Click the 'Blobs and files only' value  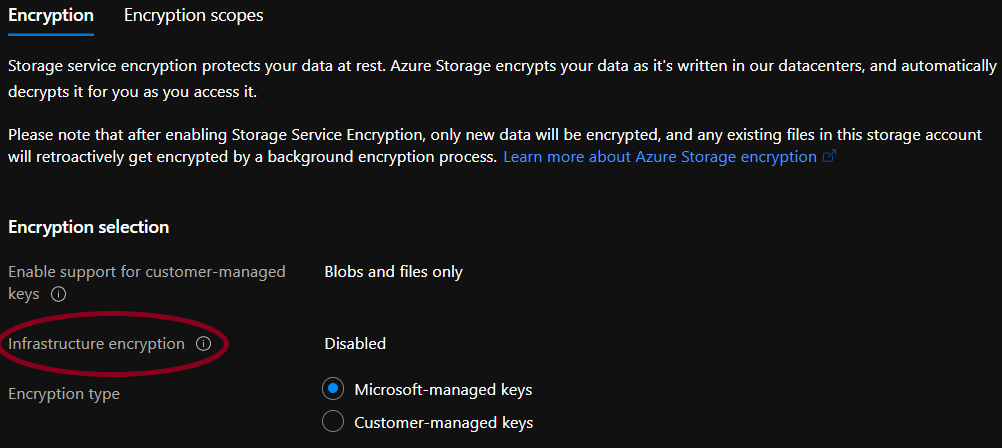click(393, 272)
